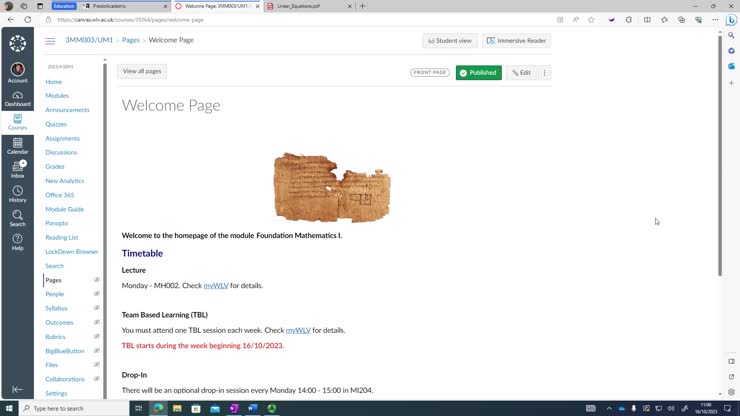The image size is (740, 416).
Task: Open Modules in the course menu
Action: tap(57, 96)
